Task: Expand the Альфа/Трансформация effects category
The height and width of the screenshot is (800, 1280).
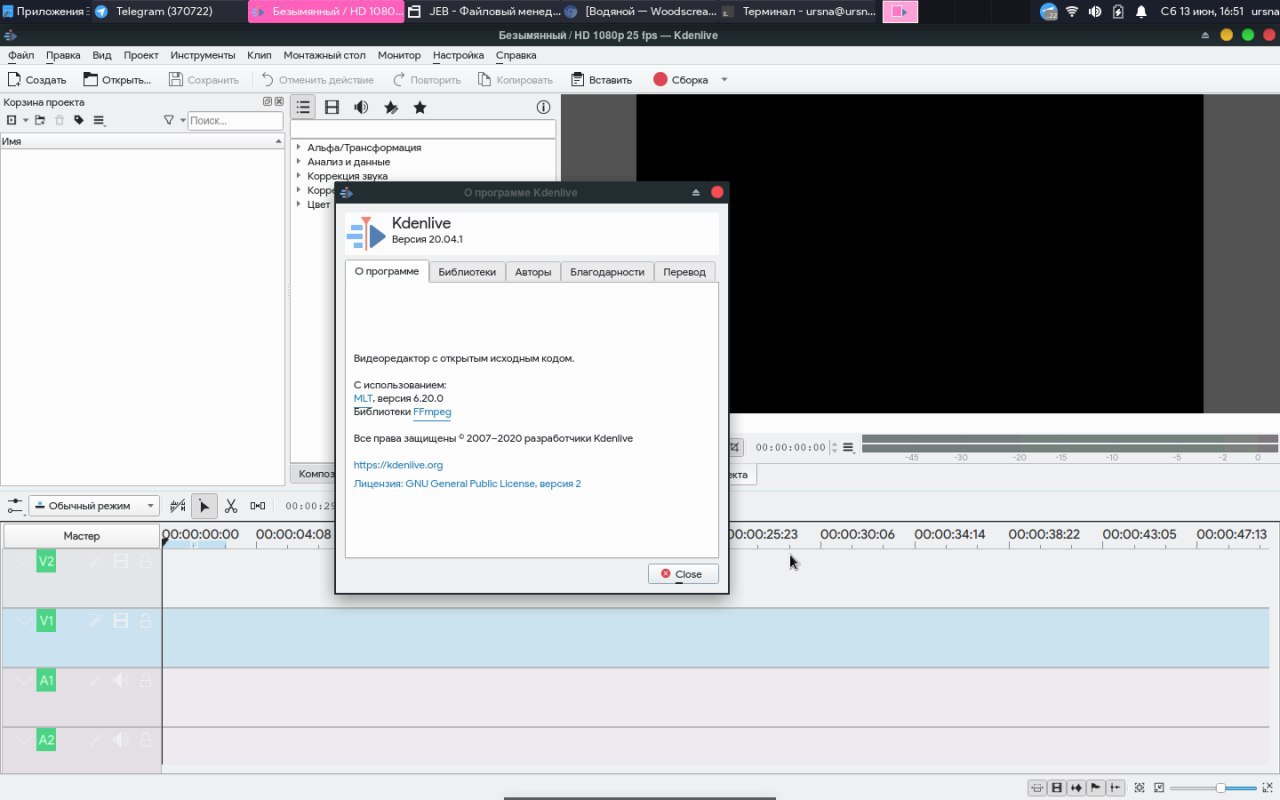Action: pos(299,148)
